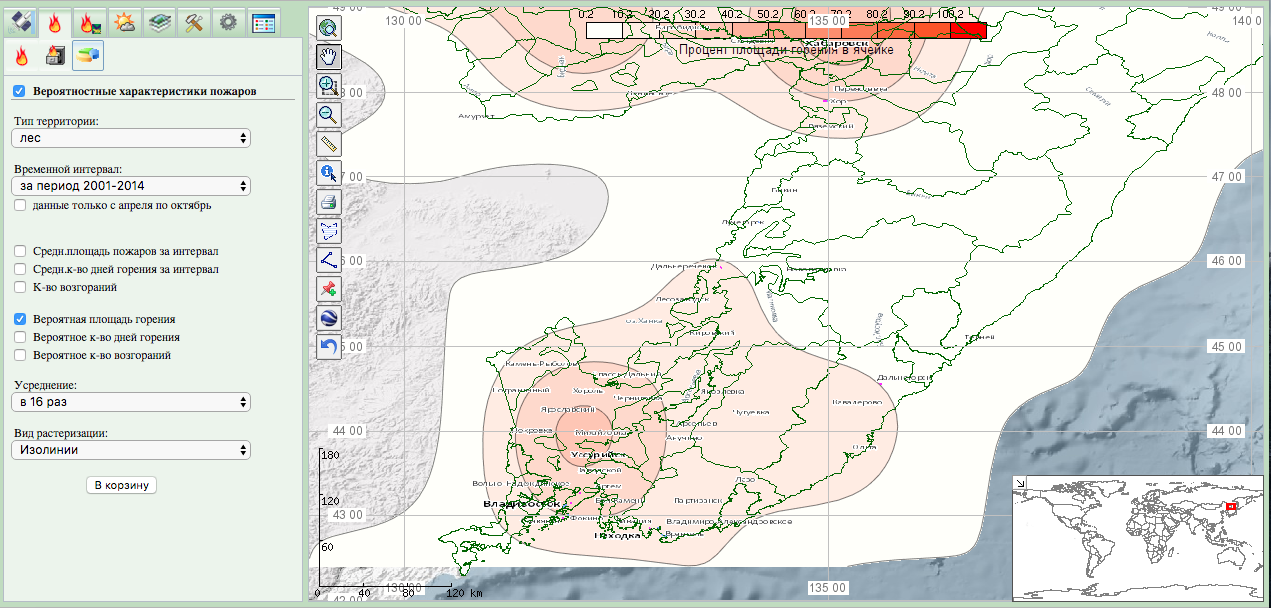Click the add pushpin marker tool
Viewport: 1271px width, 608px height.
point(329,289)
